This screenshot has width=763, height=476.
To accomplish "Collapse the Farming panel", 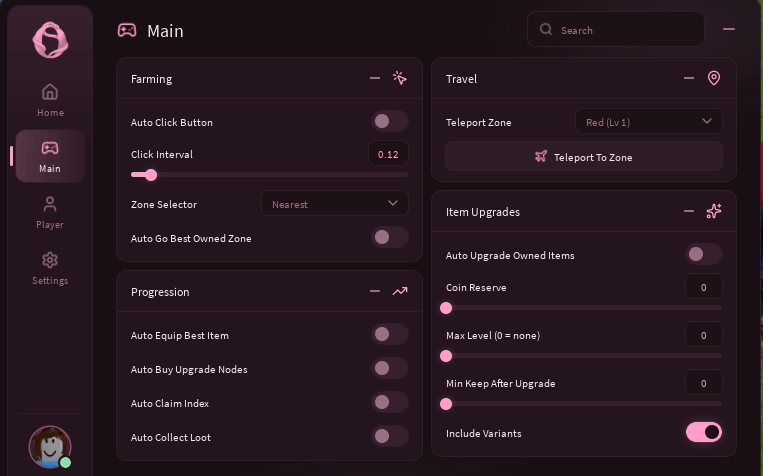I will tap(375, 78).
